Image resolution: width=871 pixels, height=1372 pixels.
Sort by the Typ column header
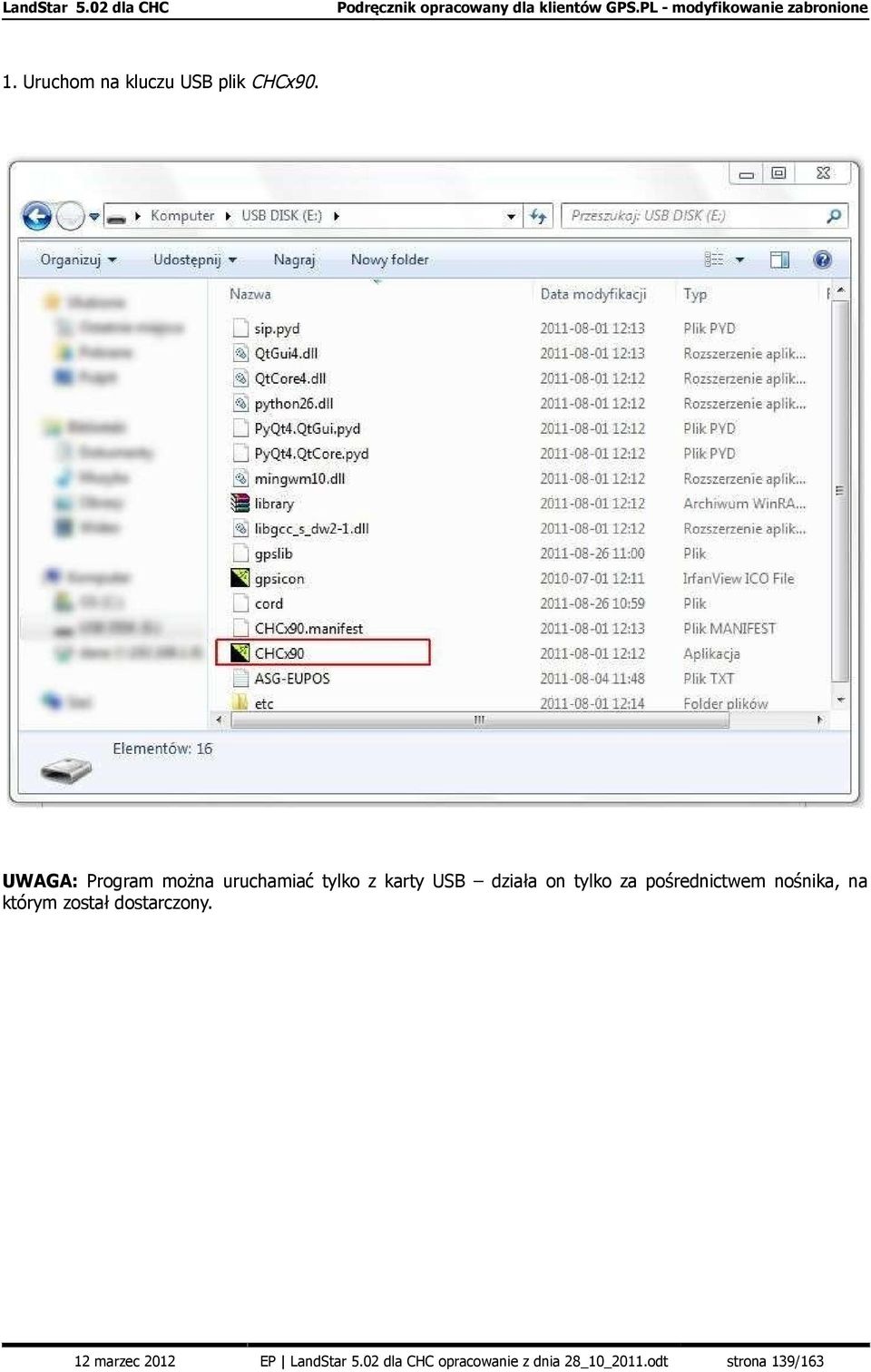pos(695,294)
